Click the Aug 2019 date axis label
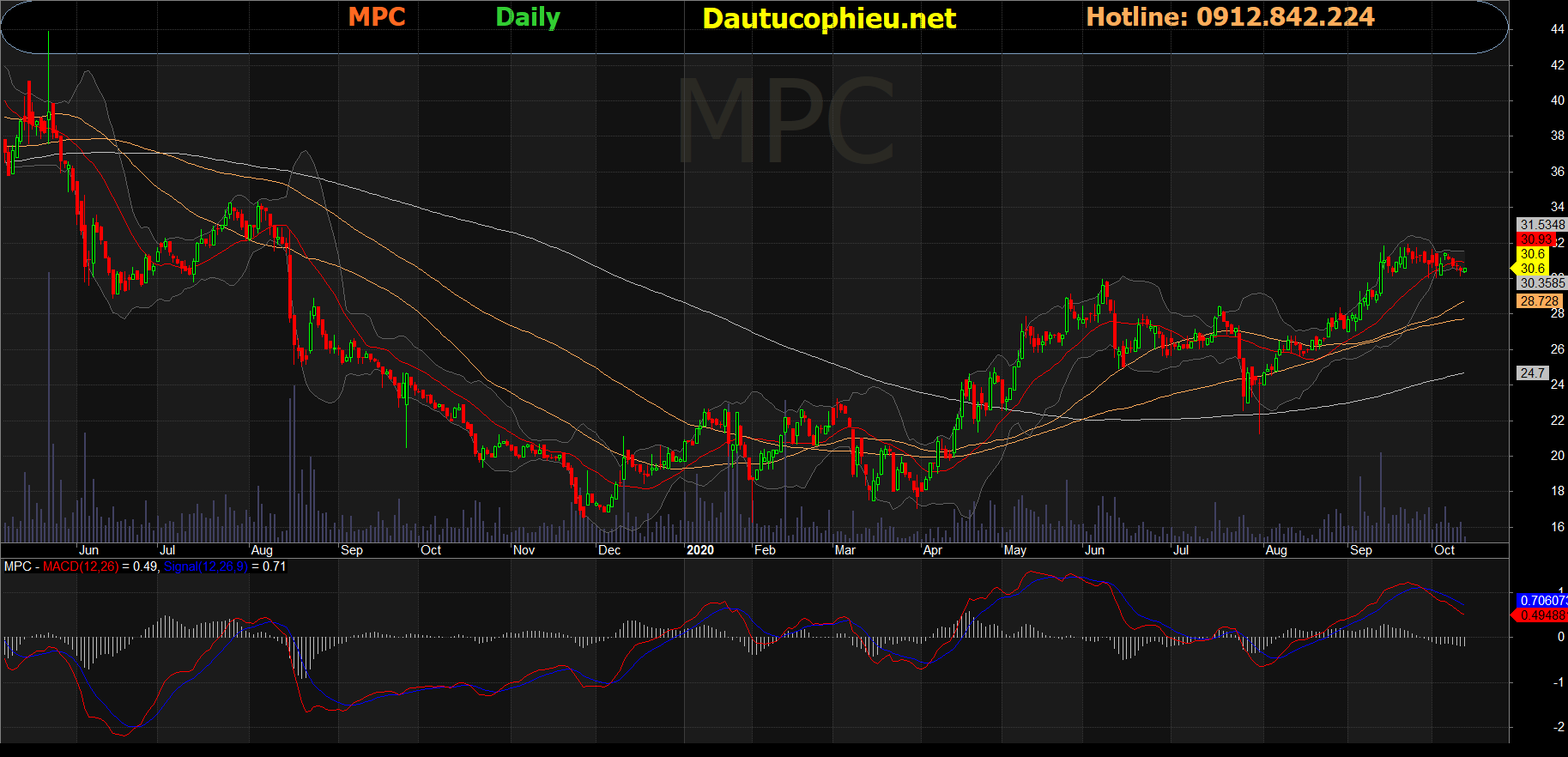 click(x=262, y=550)
